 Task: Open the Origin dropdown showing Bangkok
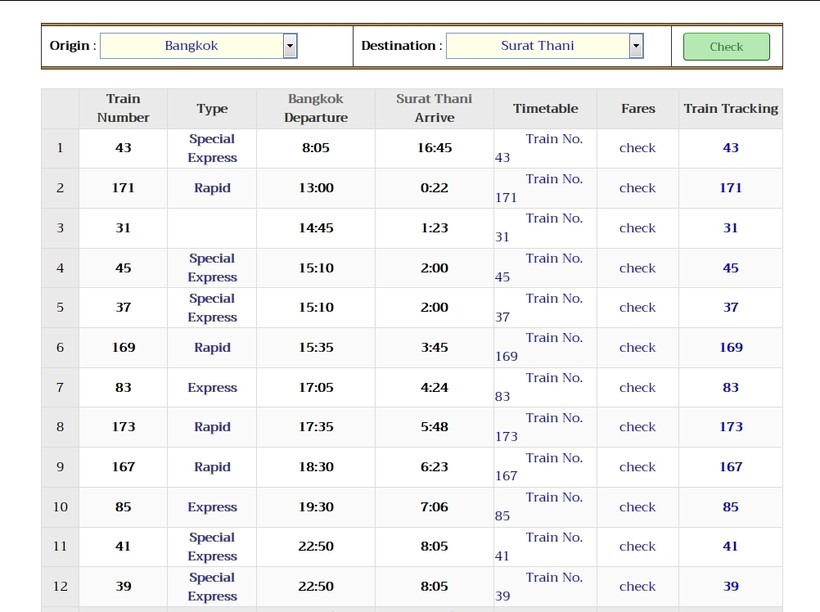pos(199,46)
